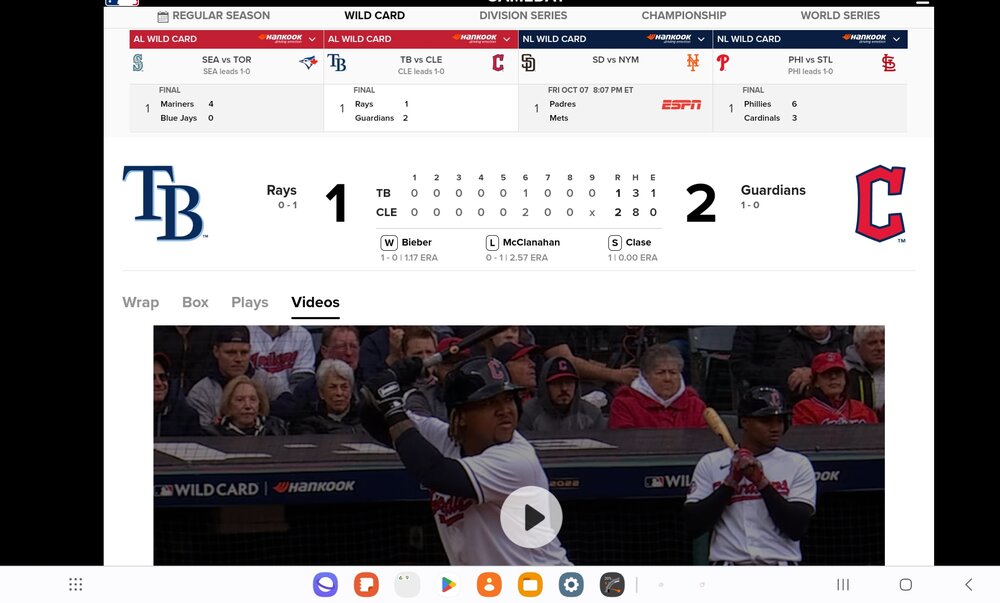
Task: Tap the recent apps navigation button
Action: [x=843, y=585]
